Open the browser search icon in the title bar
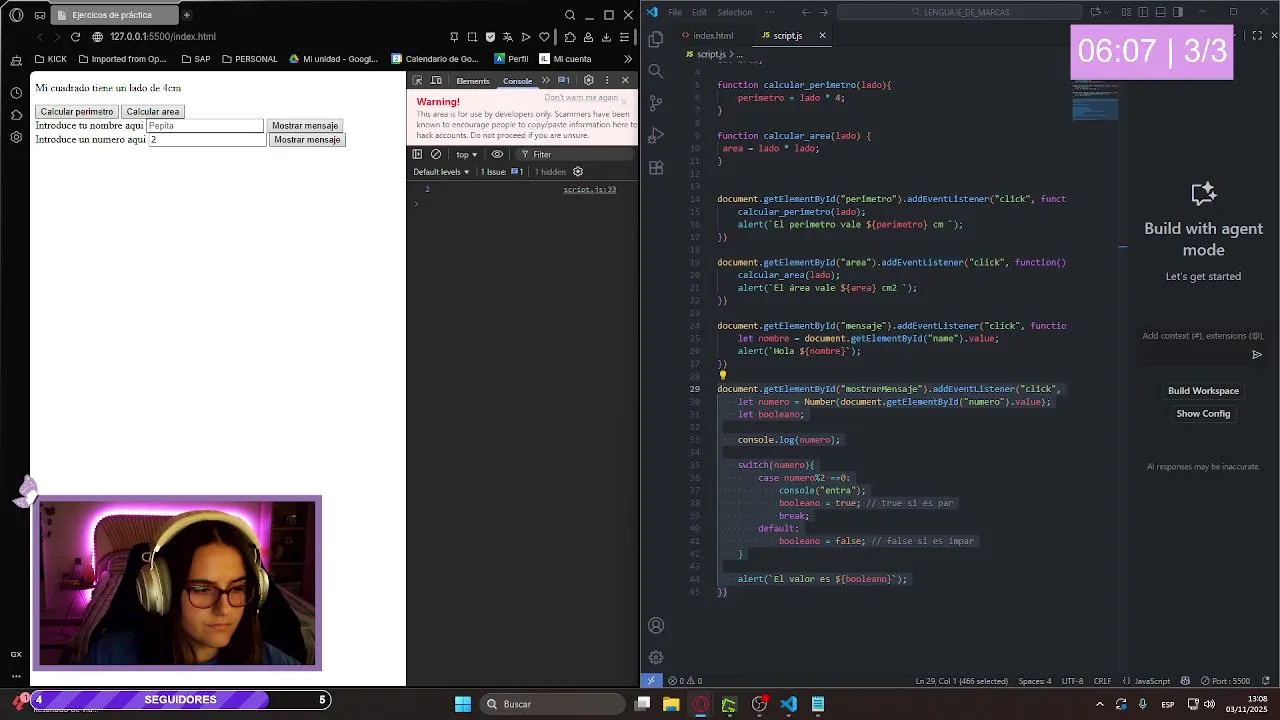The width and height of the screenshot is (1280, 720). point(570,15)
